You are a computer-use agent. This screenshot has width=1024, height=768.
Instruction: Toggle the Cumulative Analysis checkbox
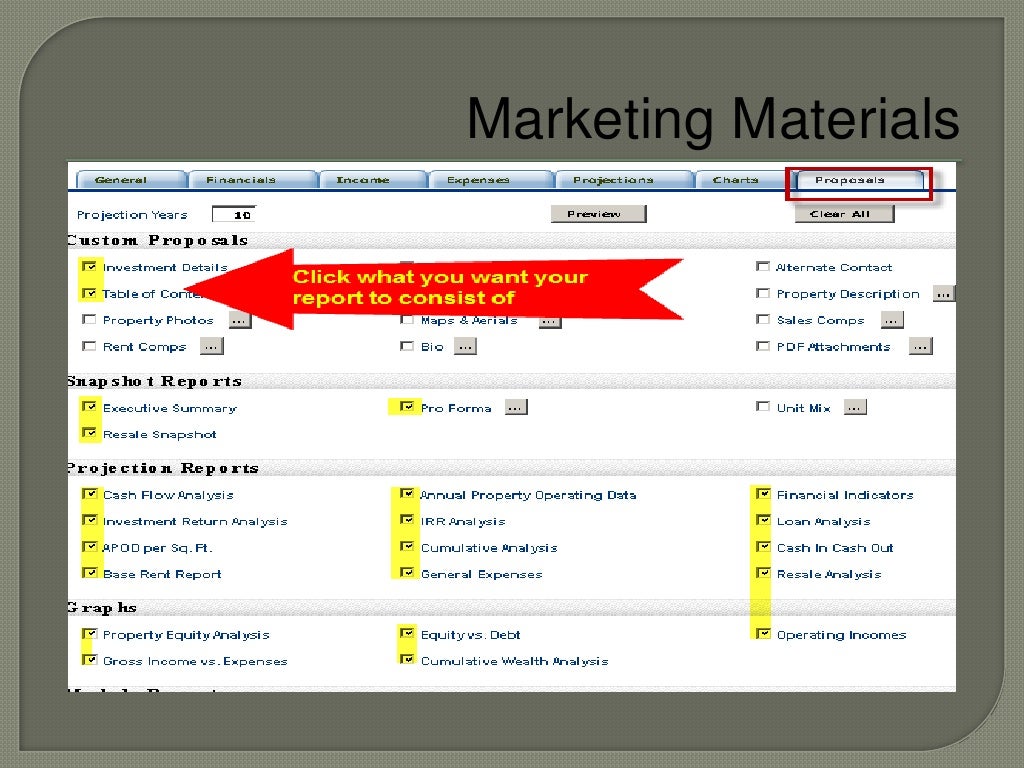click(407, 547)
